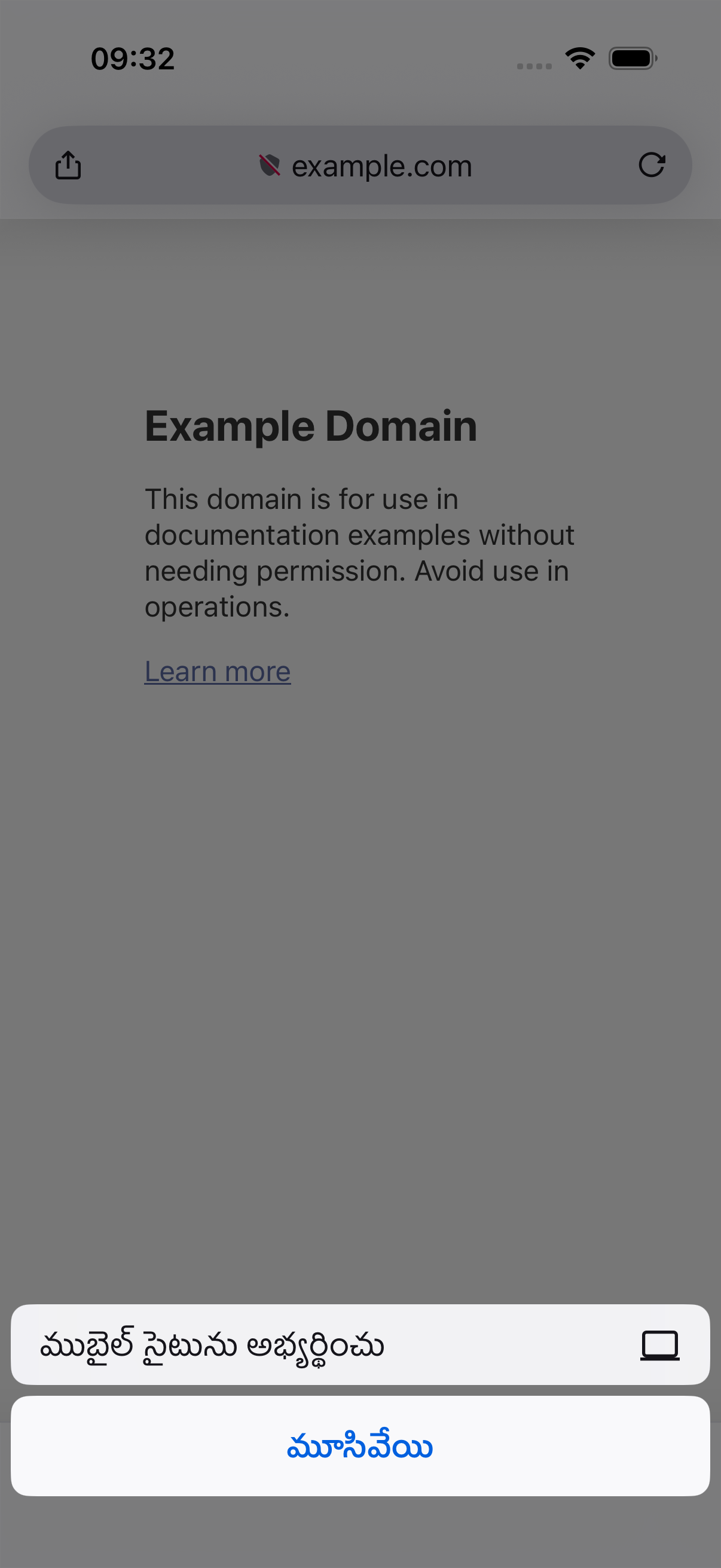Tap the word 'documentation' in the paragraph

242,535
